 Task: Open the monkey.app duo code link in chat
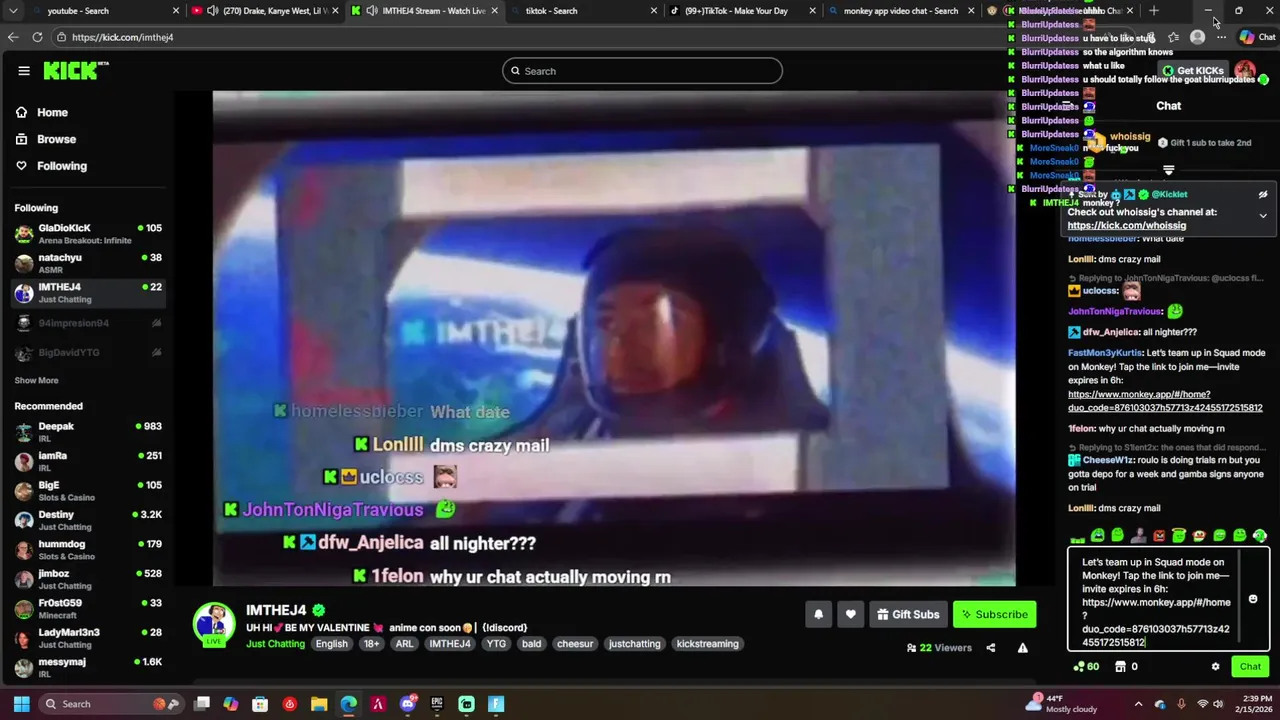1165,401
